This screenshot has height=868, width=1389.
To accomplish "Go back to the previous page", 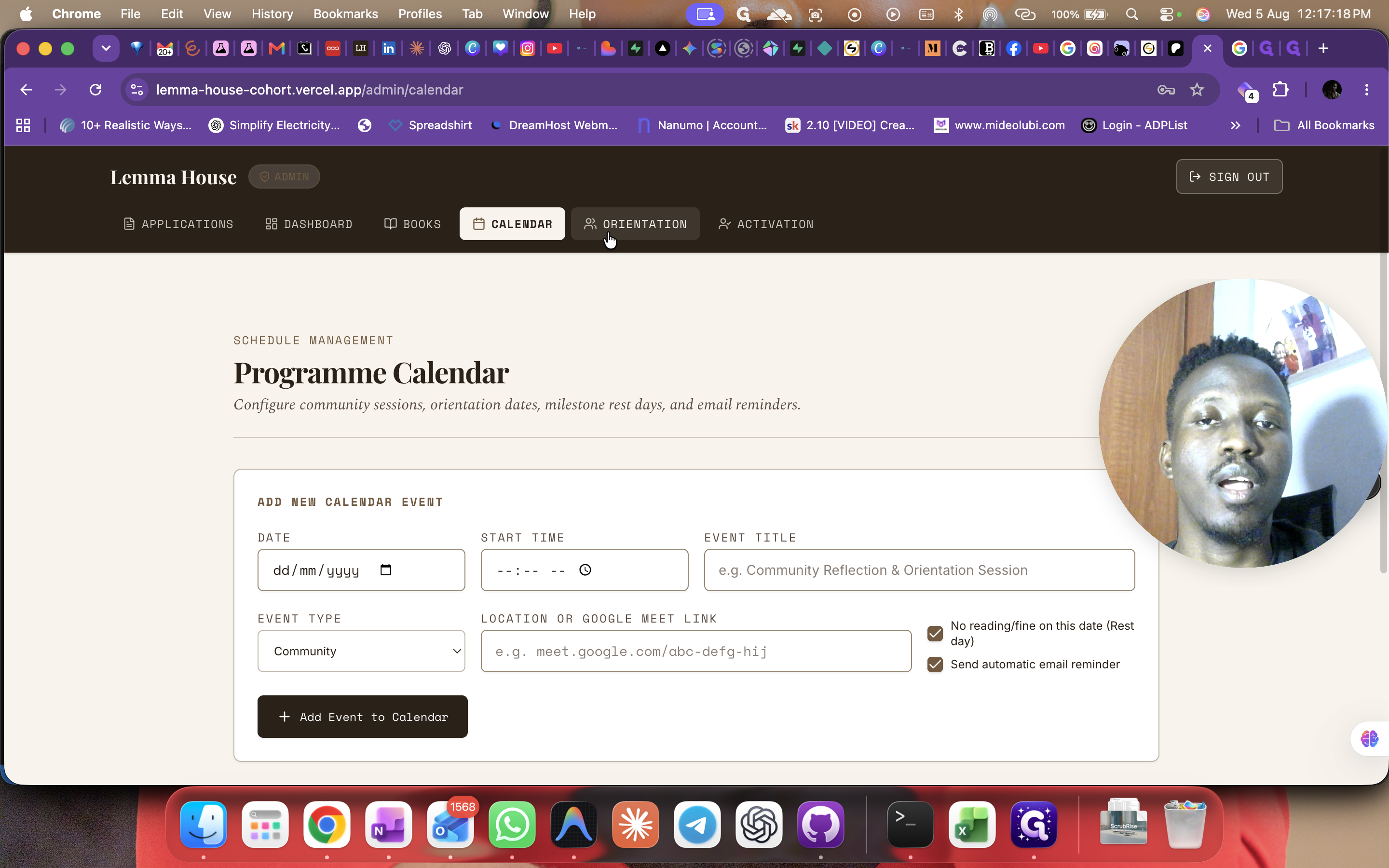I will (x=26, y=90).
